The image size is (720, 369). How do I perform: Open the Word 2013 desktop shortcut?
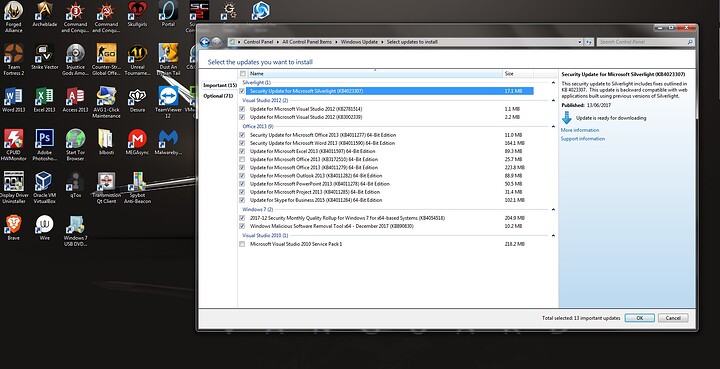point(13,100)
